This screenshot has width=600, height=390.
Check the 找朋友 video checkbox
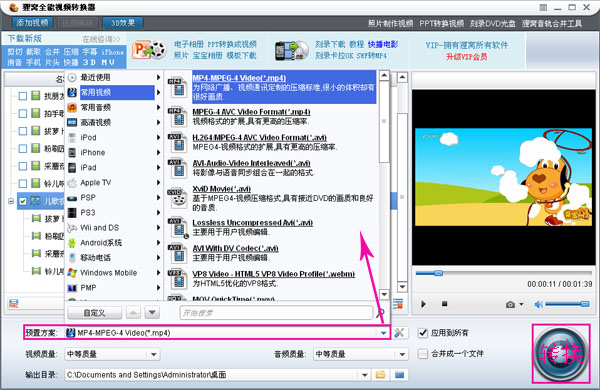[23, 96]
